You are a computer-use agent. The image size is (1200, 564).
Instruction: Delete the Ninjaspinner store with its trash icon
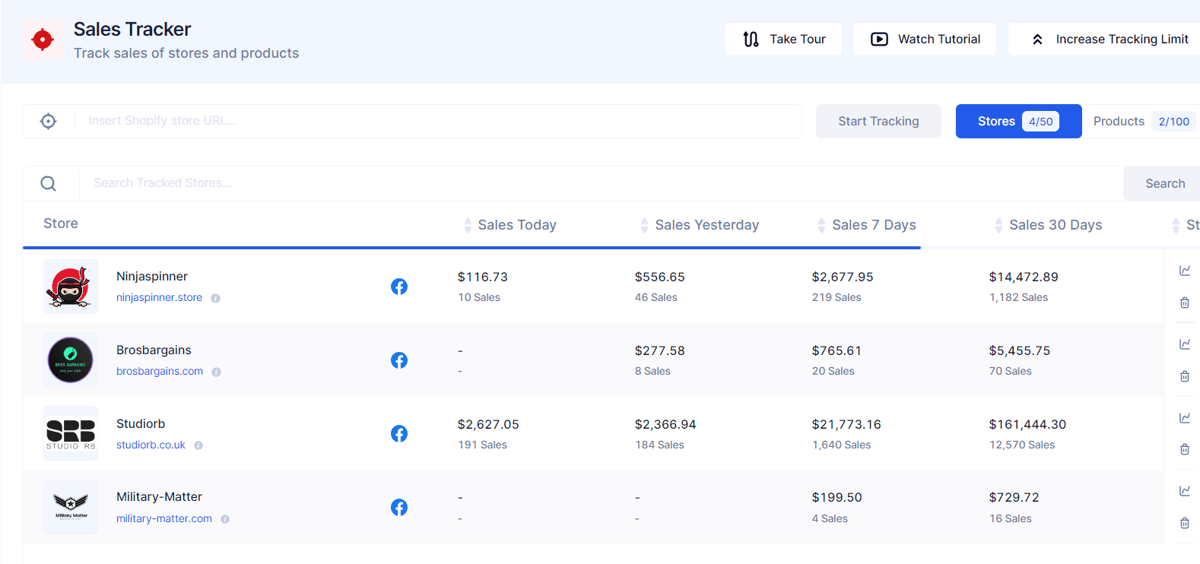(x=1185, y=302)
